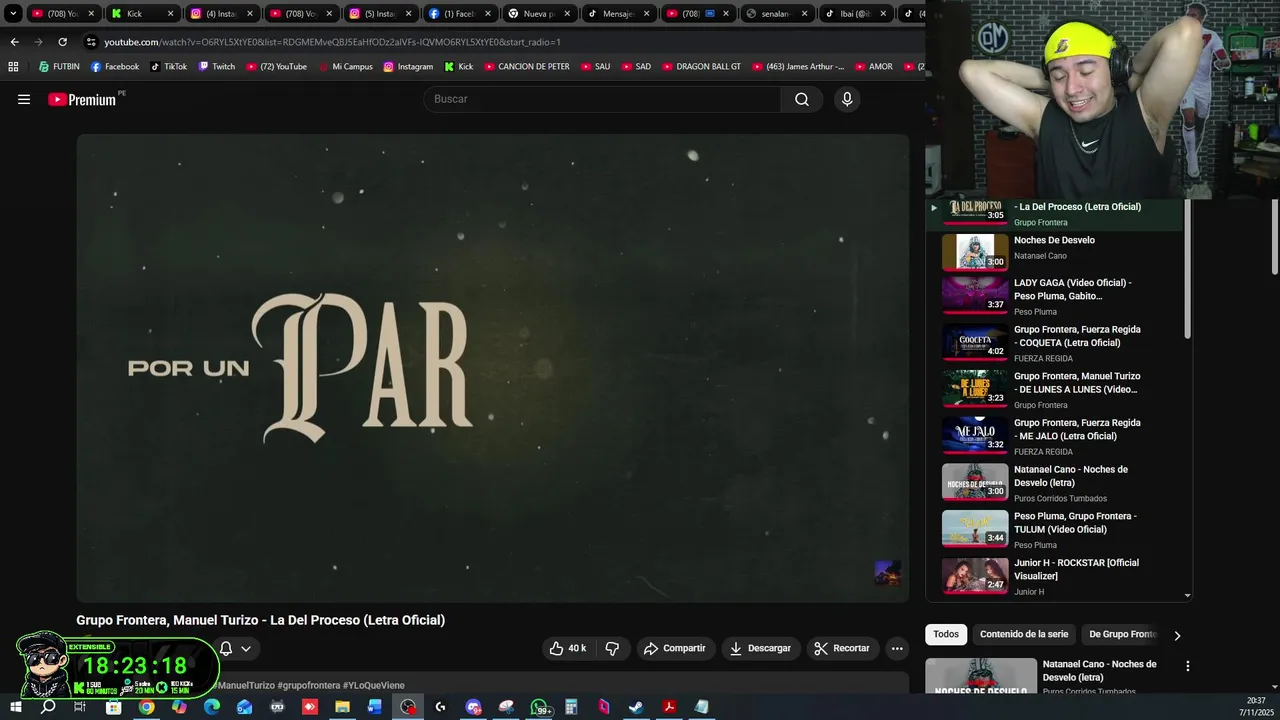Image resolution: width=1280 pixels, height=720 pixels.
Task: Click the #grupofrontera hashtag link
Action: [x=309, y=685]
